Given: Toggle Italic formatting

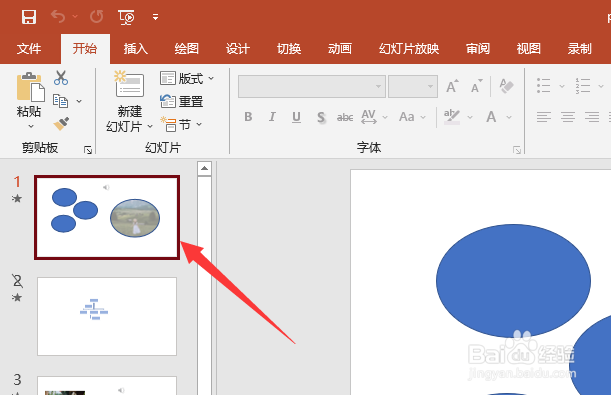Looking at the screenshot, I should click(x=272, y=116).
